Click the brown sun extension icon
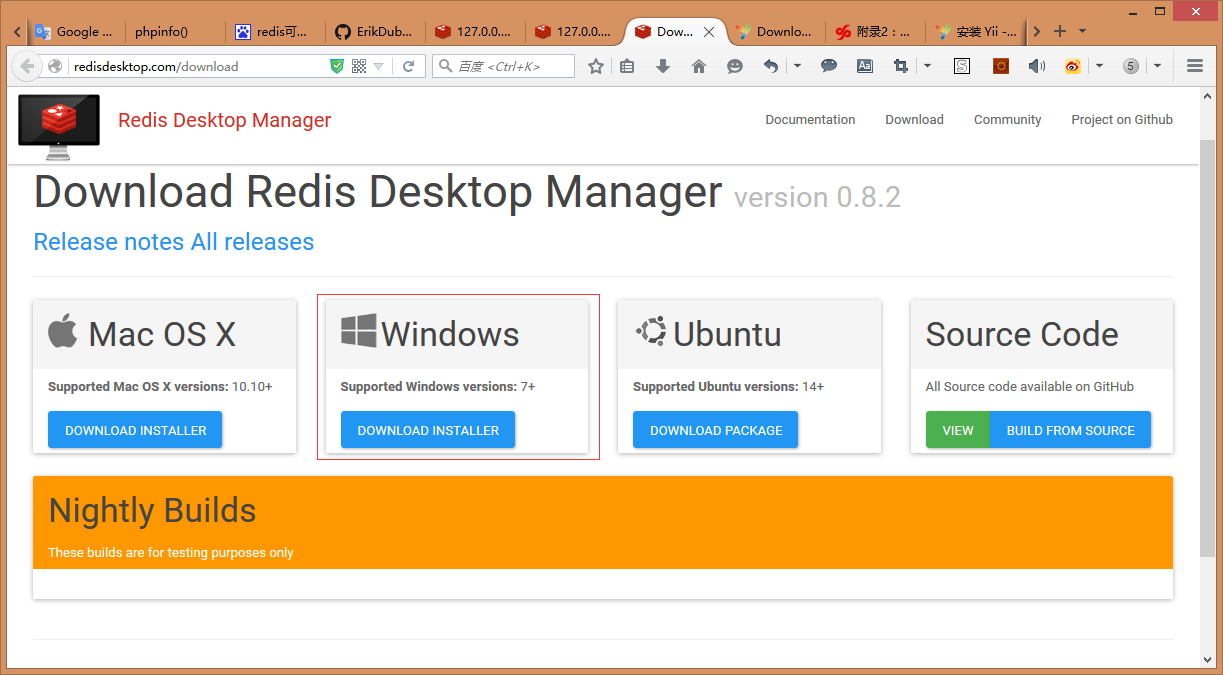 click(1001, 66)
